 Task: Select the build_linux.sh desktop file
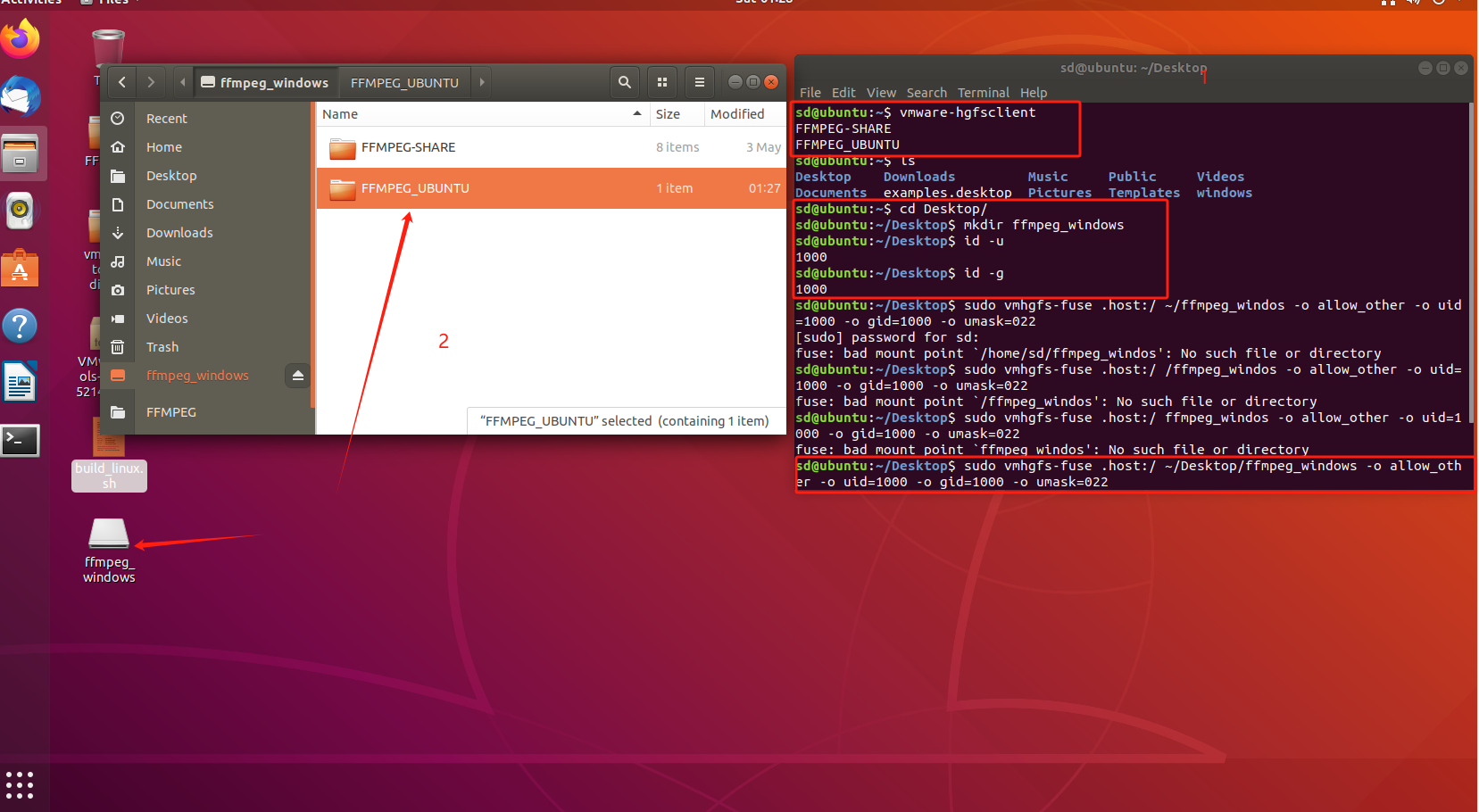109,454
